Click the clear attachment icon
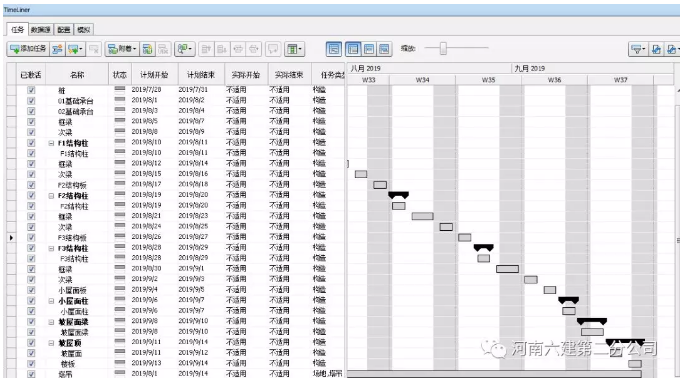The height and width of the screenshot is (384, 691). 163,49
